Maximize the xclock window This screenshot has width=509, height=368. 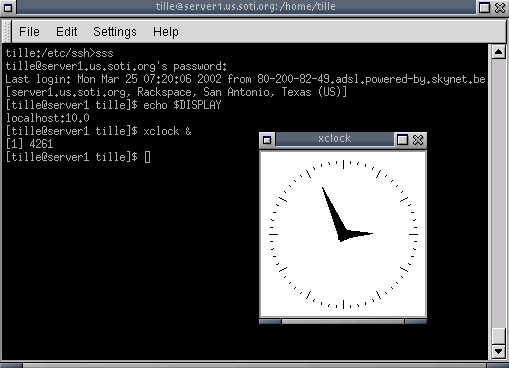(402, 140)
